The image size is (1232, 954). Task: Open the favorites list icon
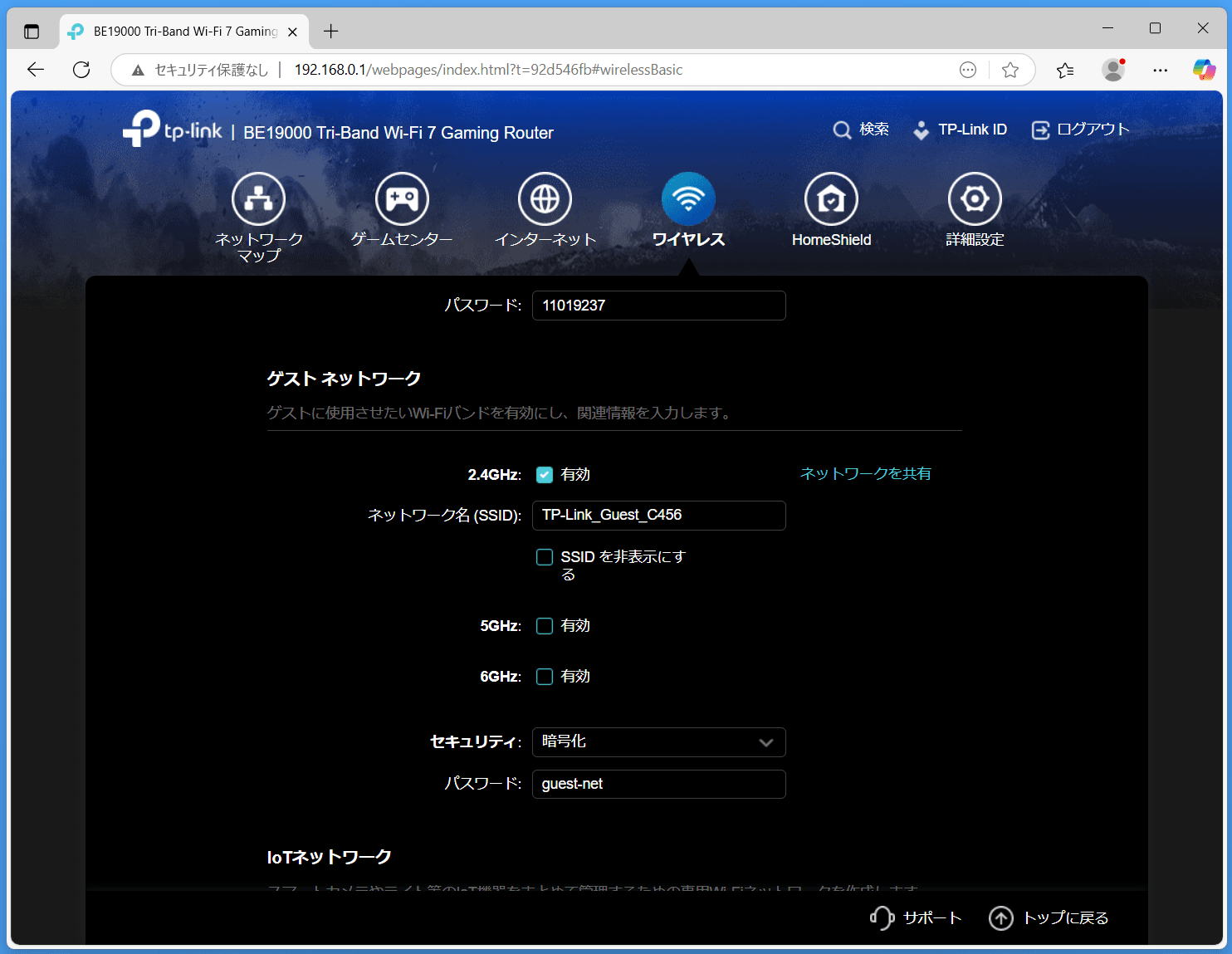[x=1065, y=70]
